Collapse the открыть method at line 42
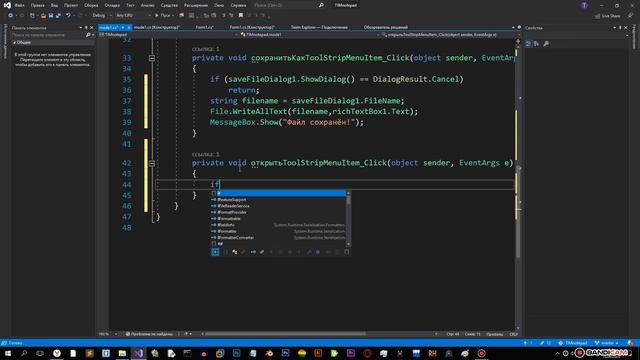 click(152, 163)
